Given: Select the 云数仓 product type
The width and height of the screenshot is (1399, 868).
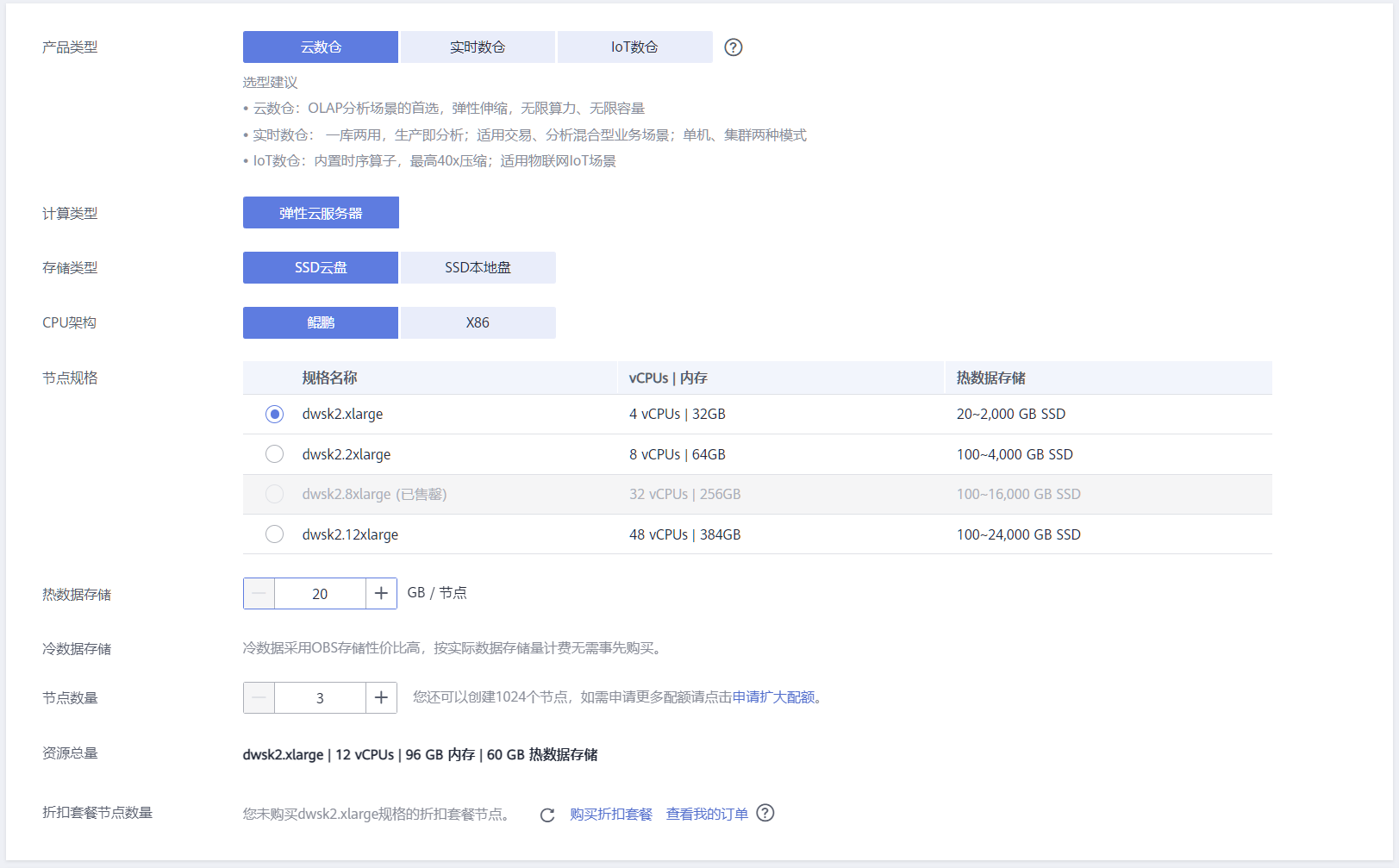Looking at the screenshot, I should pos(321,47).
